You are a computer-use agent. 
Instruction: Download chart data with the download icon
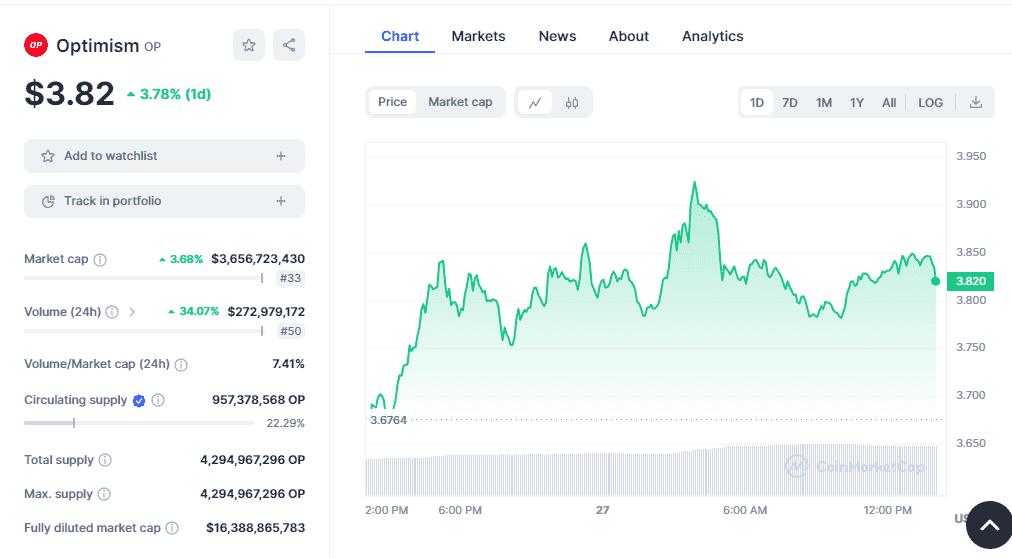tap(976, 103)
